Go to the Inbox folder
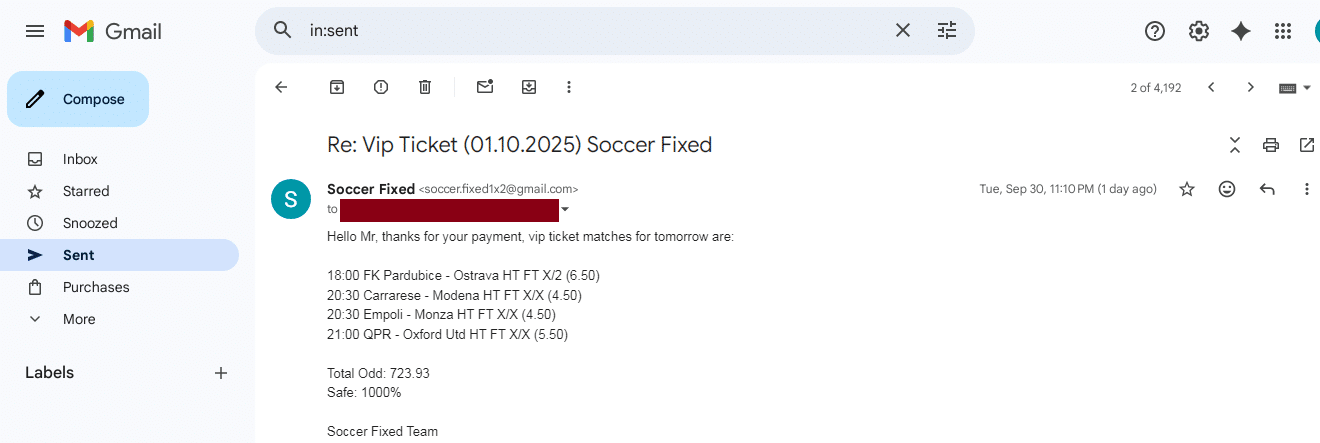This screenshot has height=443, width=1320. [x=80, y=159]
